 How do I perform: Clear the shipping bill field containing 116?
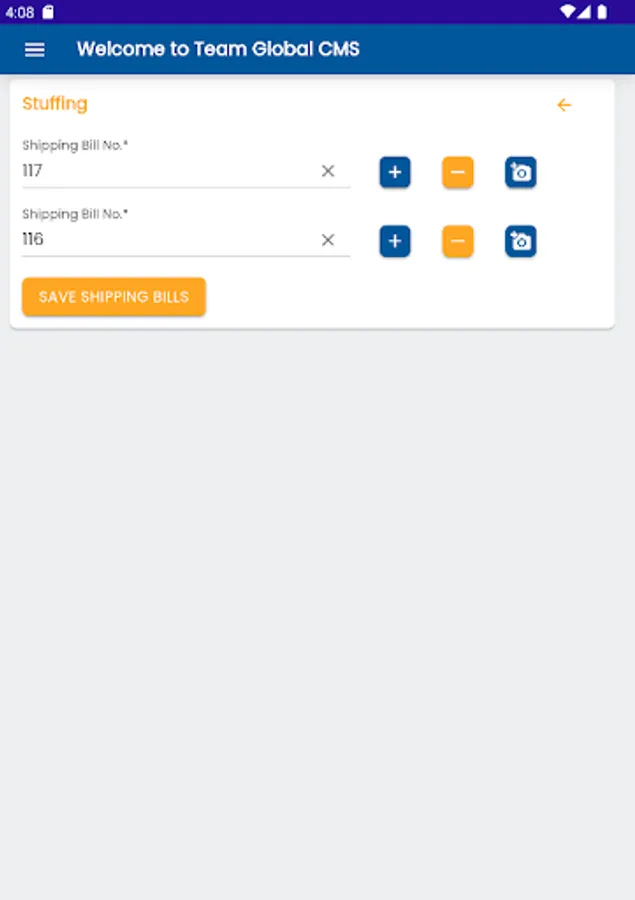click(x=327, y=240)
